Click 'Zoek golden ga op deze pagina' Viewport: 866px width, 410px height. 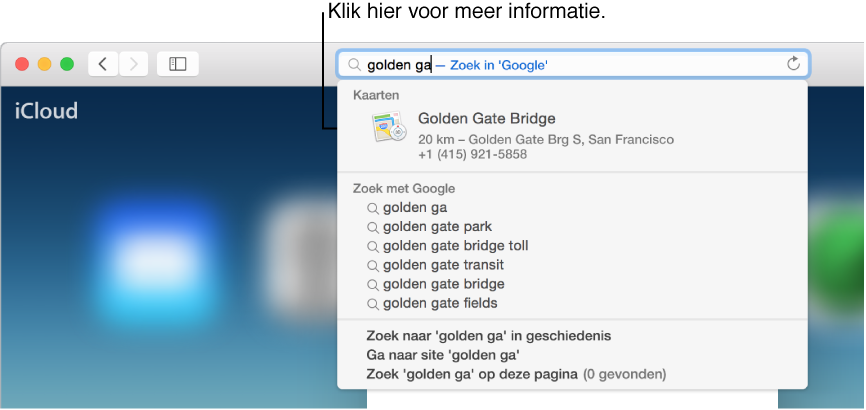[474, 375]
